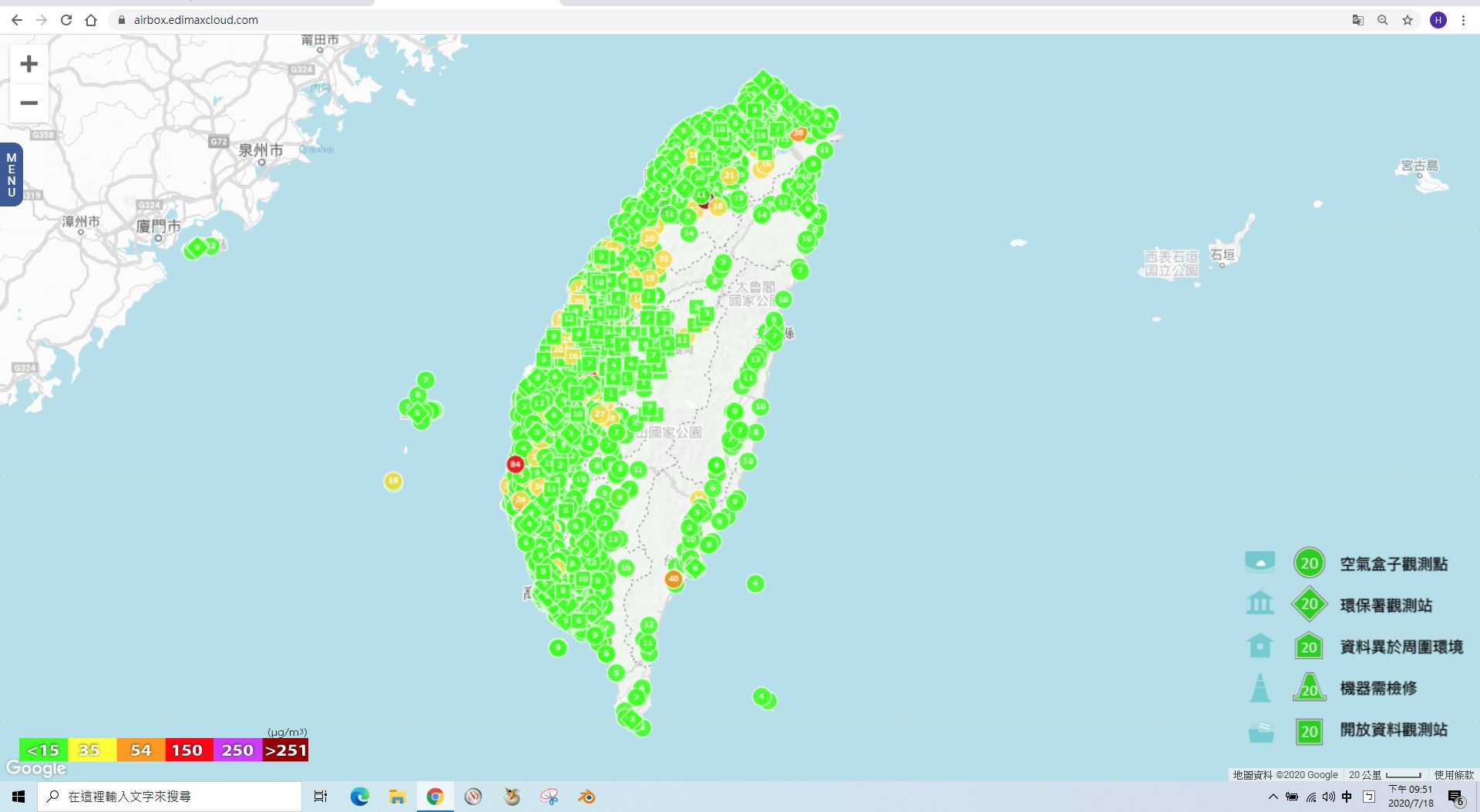This screenshot has width=1480, height=812.
Task: Click the translate page icon in address bar
Action: tap(1358, 20)
